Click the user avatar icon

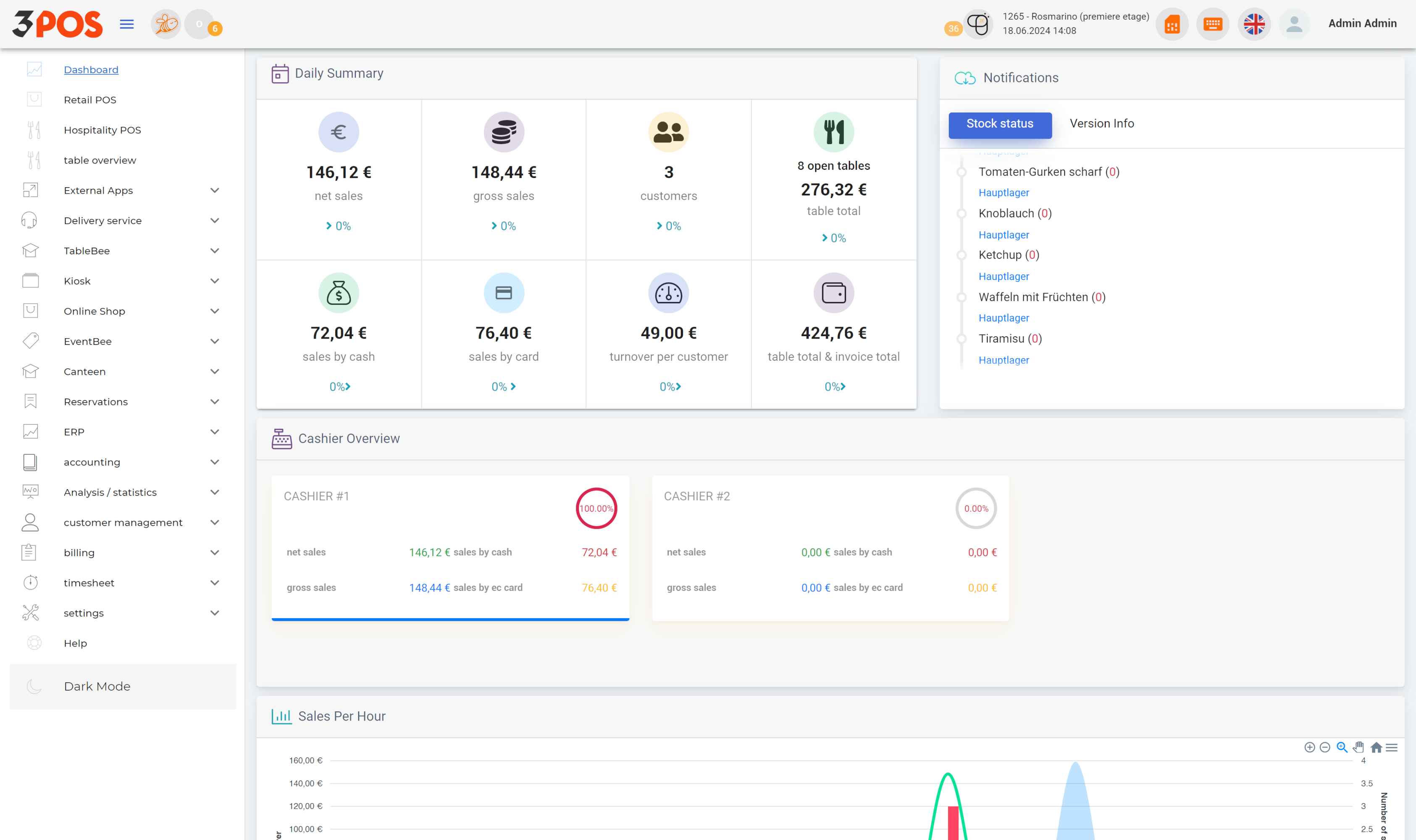pos(1294,24)
